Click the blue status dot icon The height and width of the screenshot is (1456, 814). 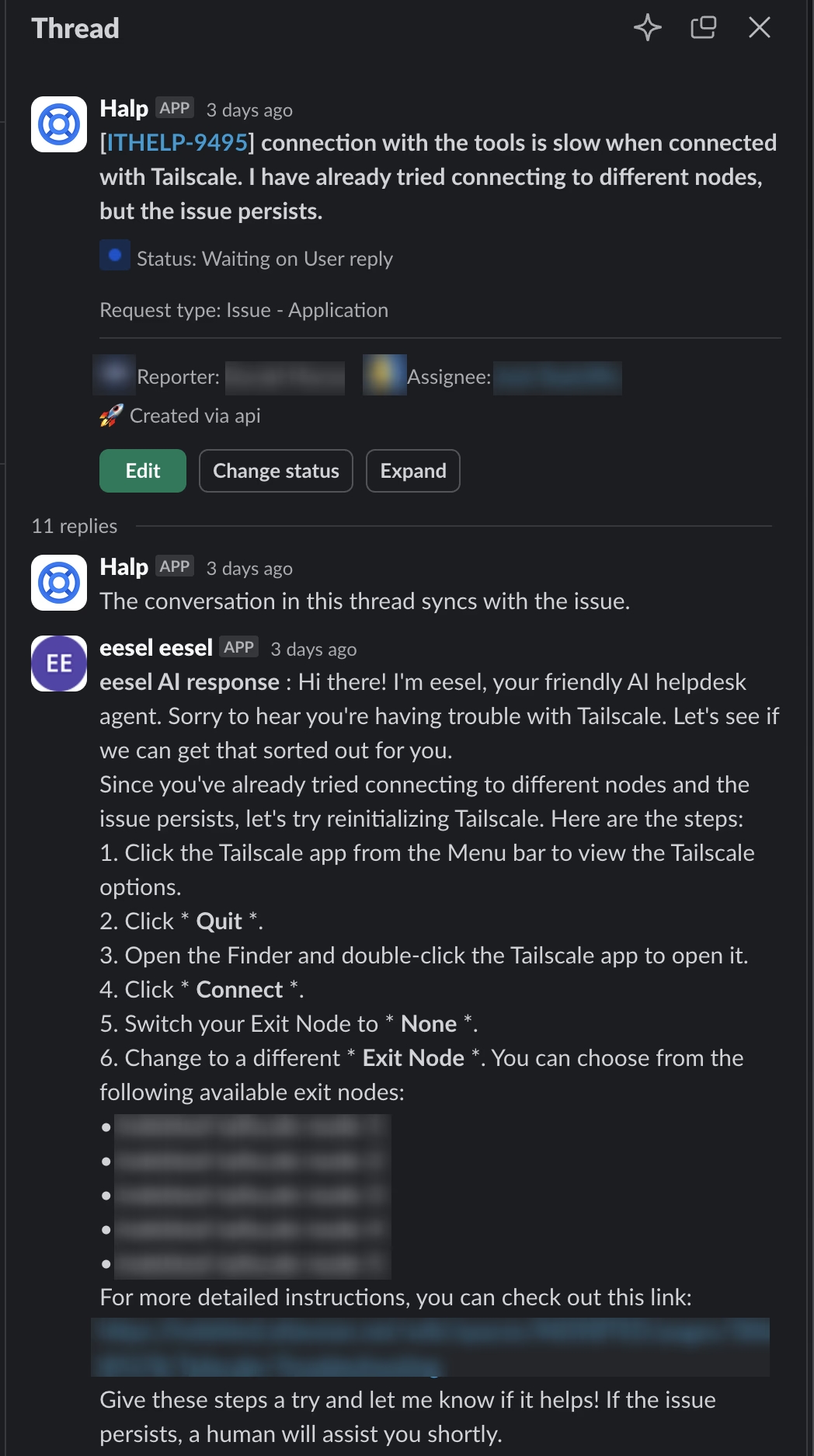click(x=114, y=256)
